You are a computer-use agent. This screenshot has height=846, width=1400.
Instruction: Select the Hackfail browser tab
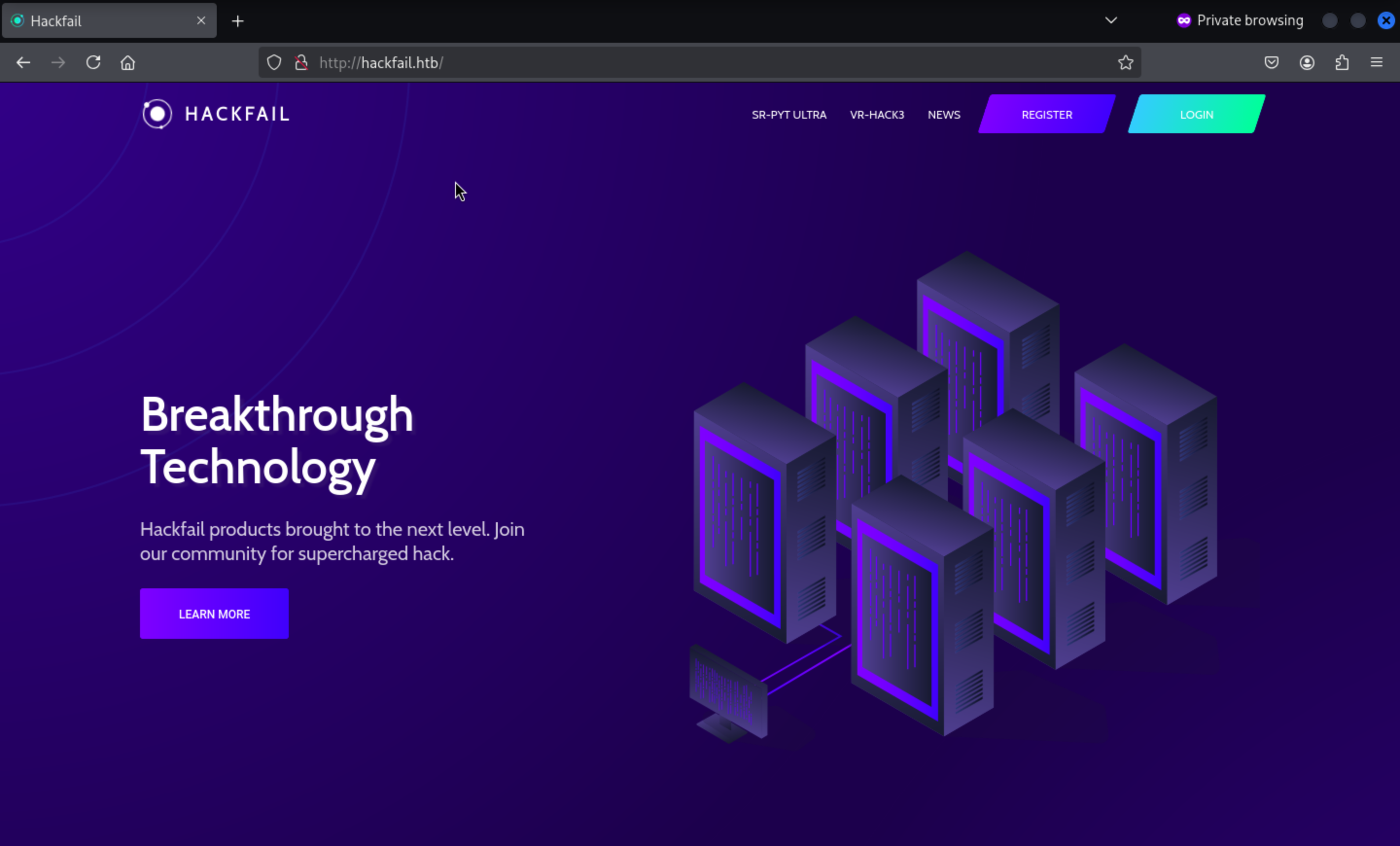pos(109,21)
